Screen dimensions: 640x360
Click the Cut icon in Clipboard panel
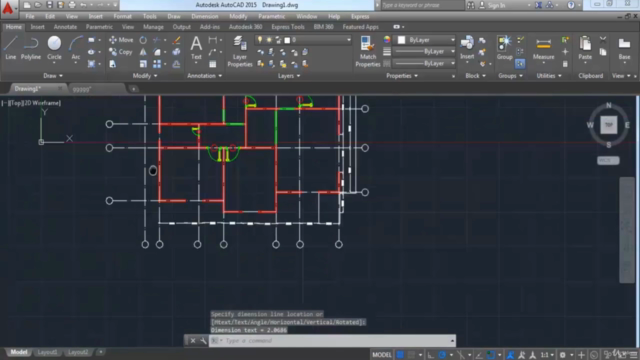point(603,40)
